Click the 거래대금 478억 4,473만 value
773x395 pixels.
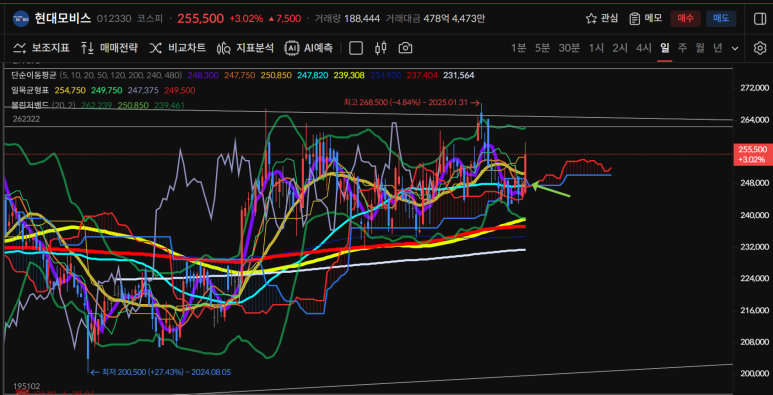(455, 19)
